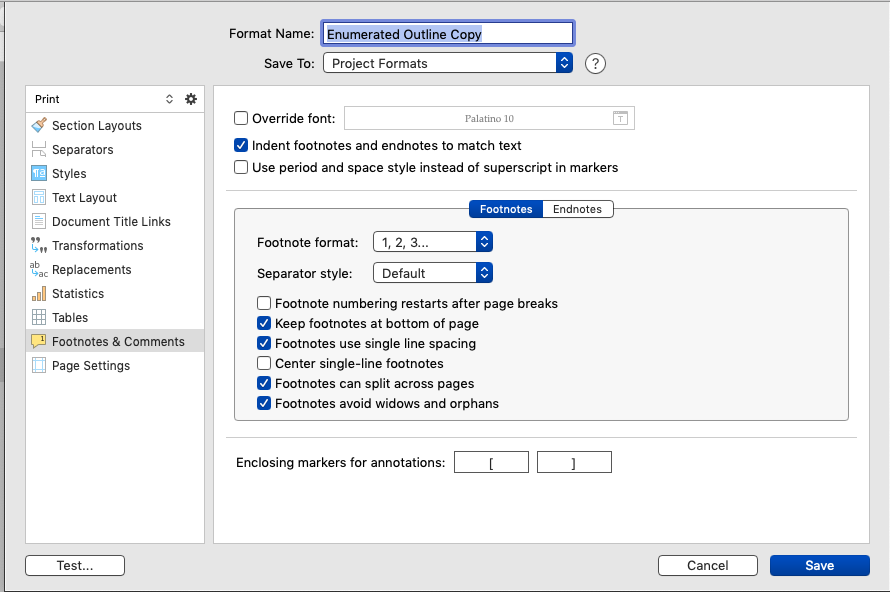The height and width of the screenshot is (592, 890).
Task: Click the Section Layouts icon in sidebar
Action: (39, 126)
